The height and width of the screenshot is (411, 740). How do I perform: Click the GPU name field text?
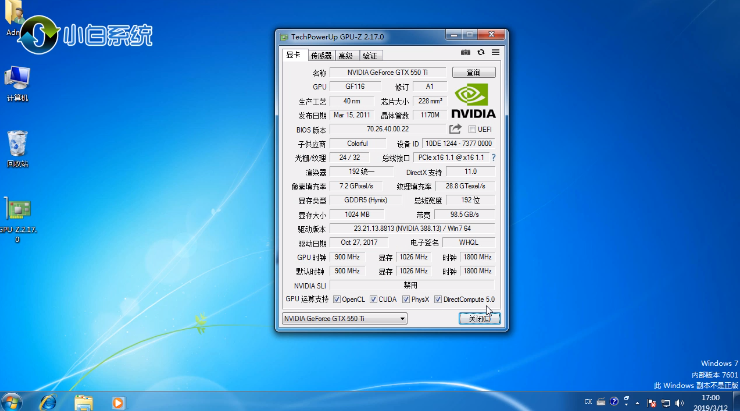[x=388, y=72]
